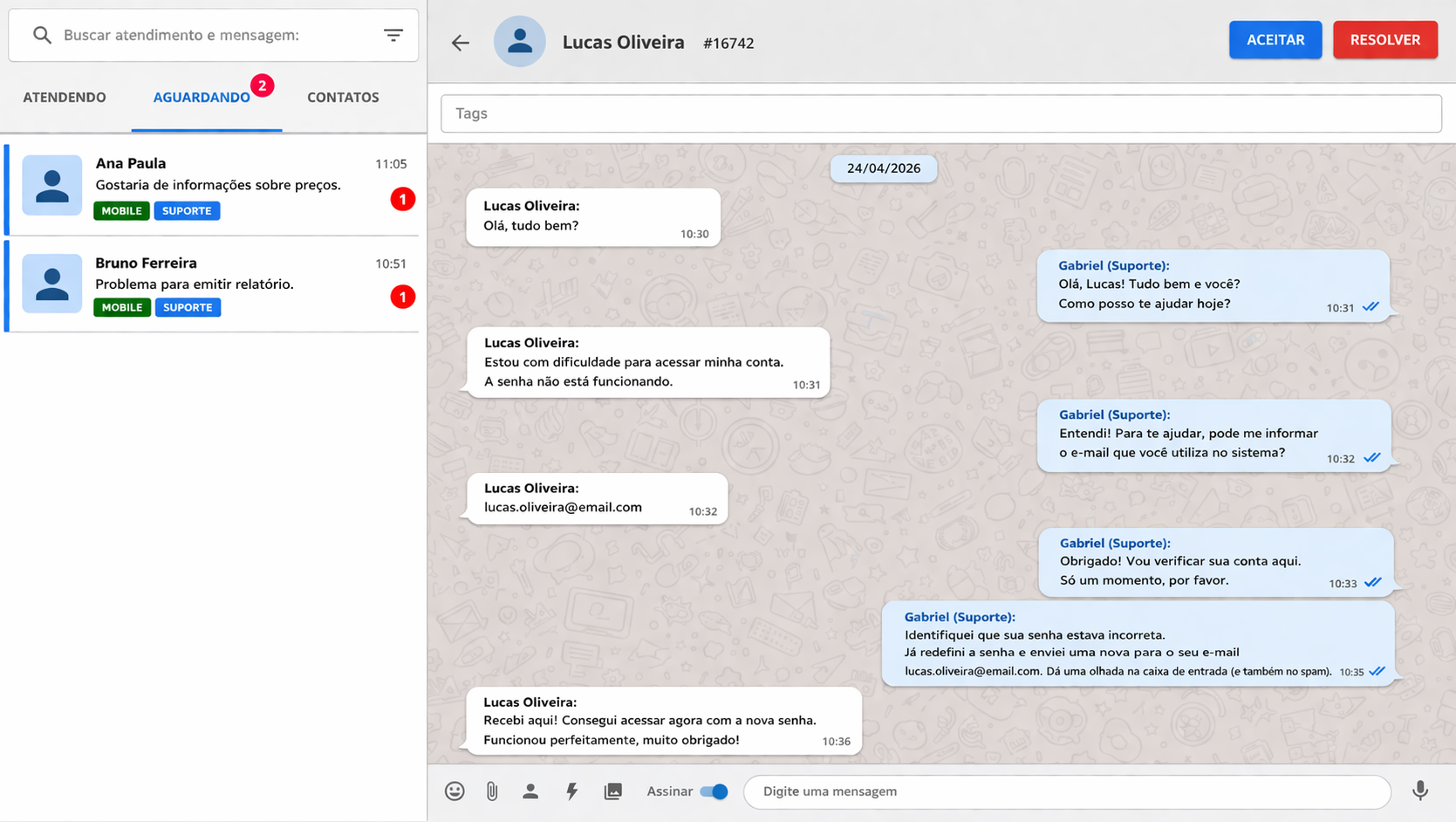
Task: Click the ACEITAR button
Action: click(x=1275, y=39)
